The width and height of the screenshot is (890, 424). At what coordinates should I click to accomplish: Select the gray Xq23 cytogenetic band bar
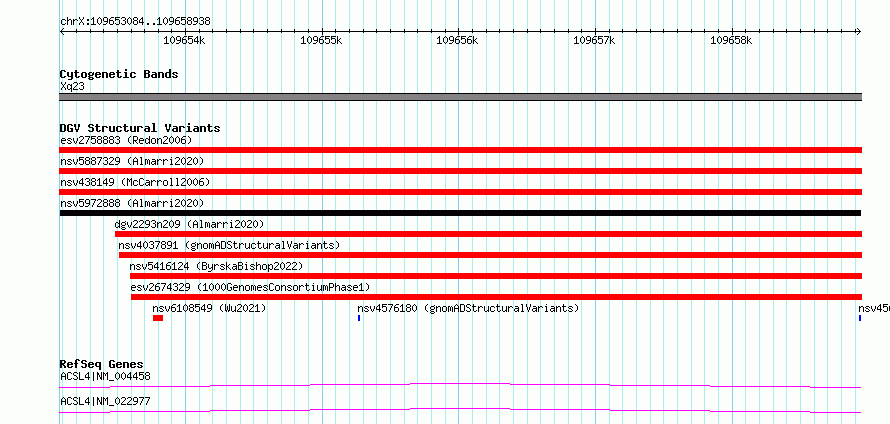pyautogui.click(x=461, y=97)
